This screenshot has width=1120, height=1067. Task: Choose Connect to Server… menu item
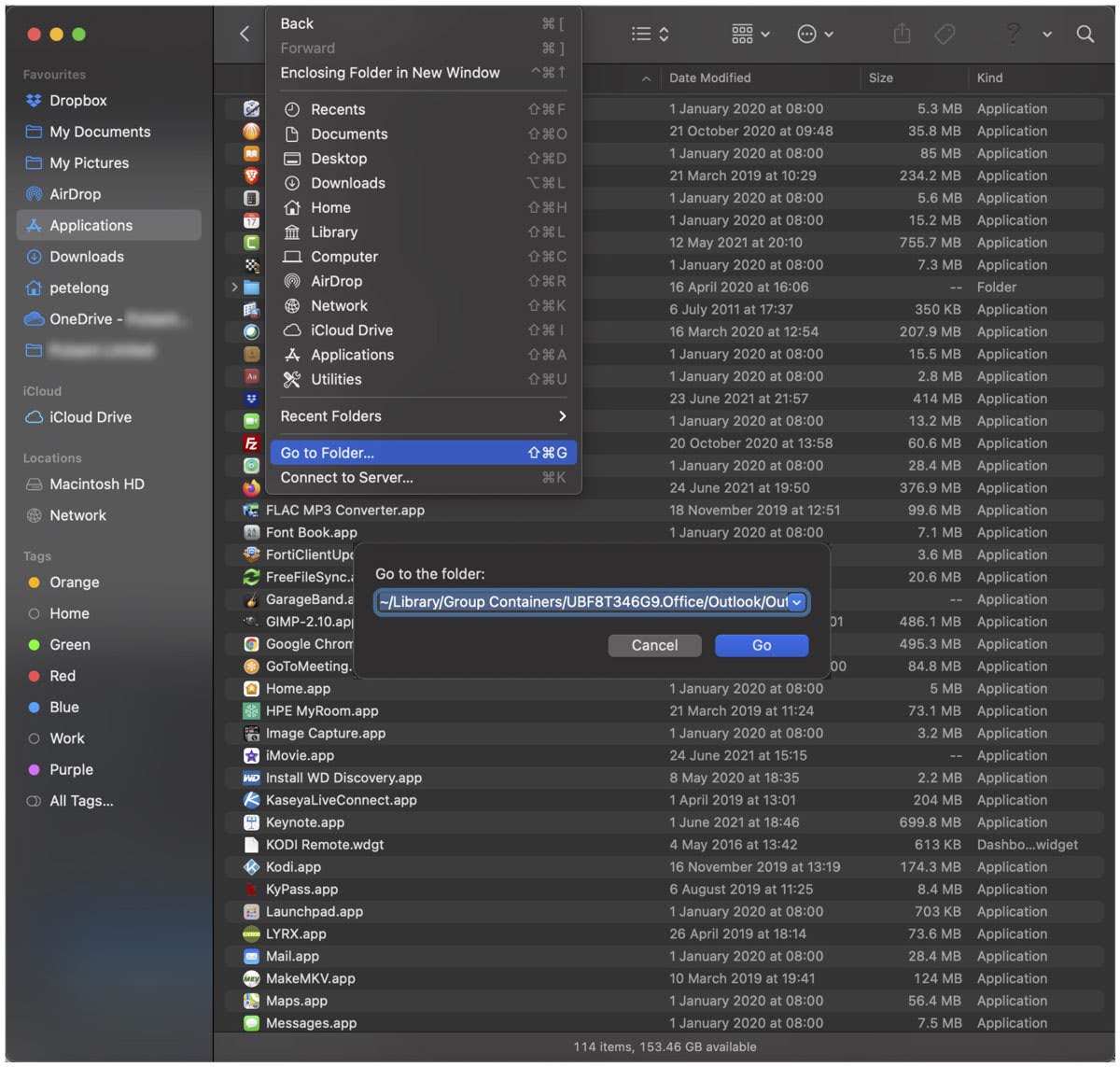coord(423,478)
